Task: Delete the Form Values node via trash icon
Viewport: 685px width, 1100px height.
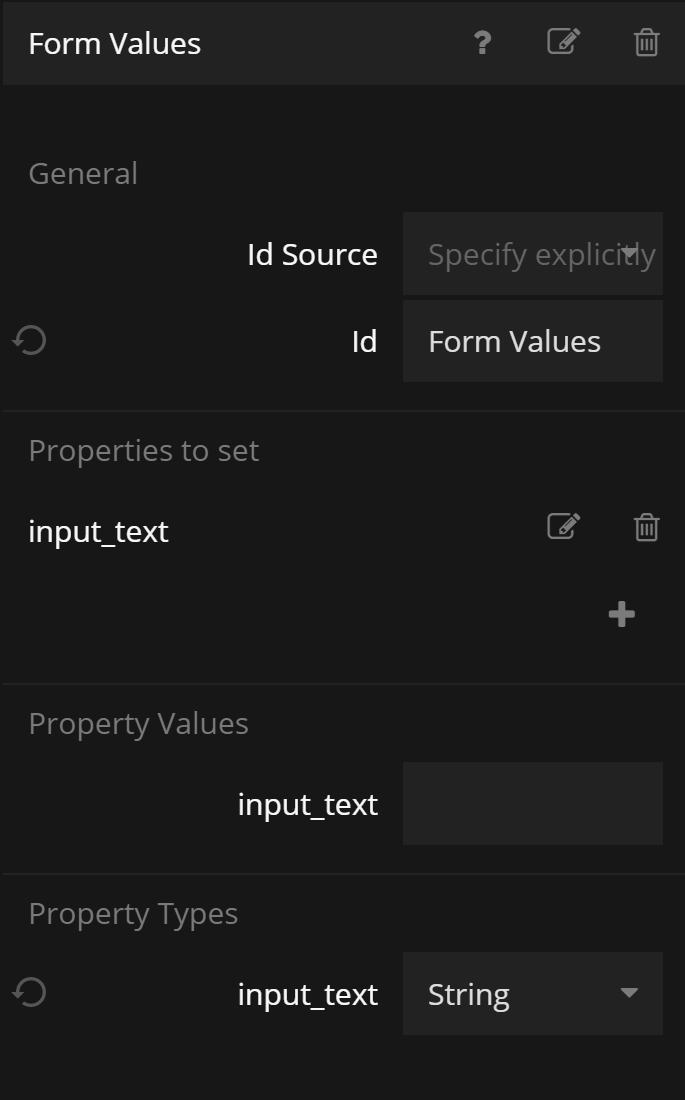Action: click(646, 43)
